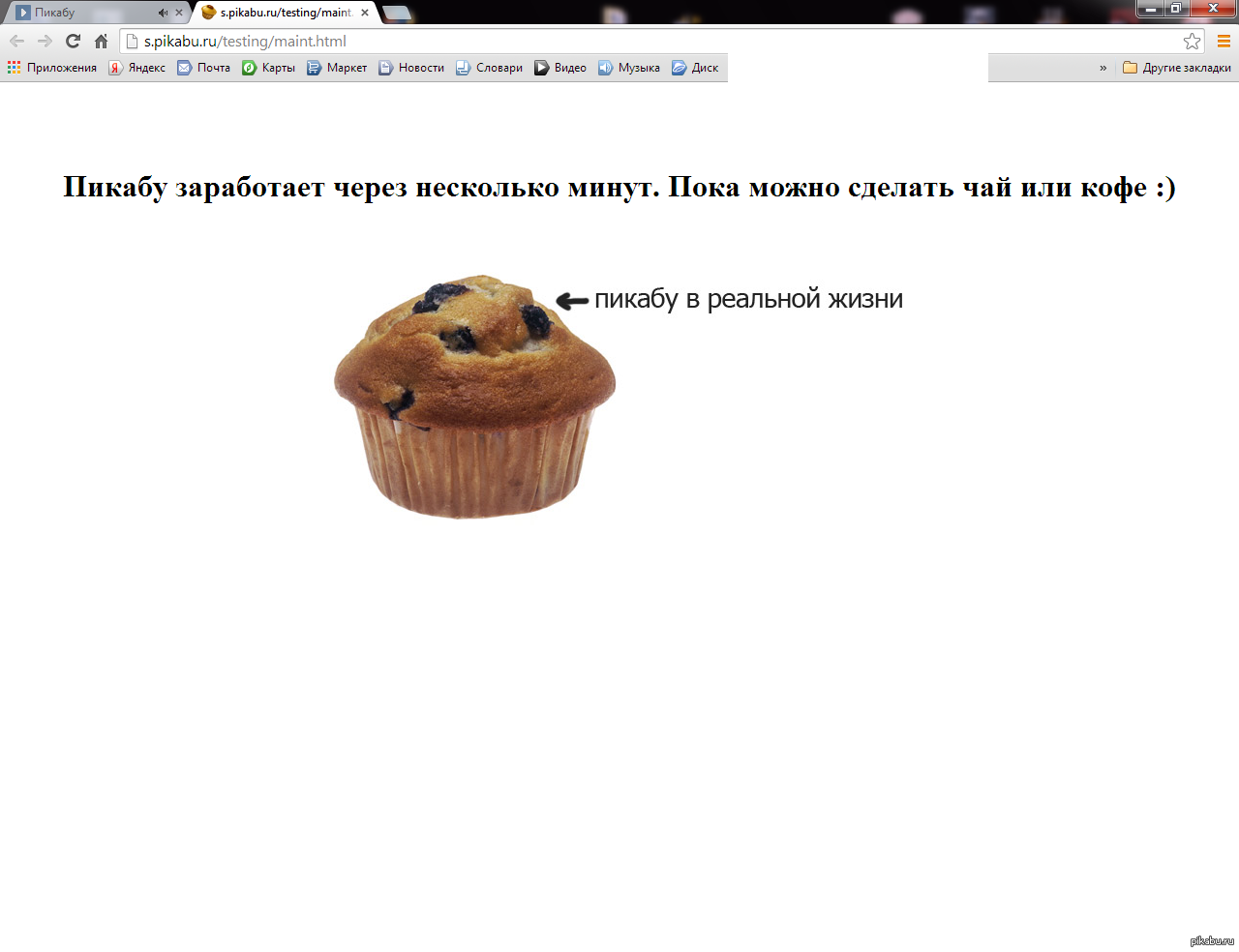The width and height of the screenshot is (1239, 952).
Task: Mute audio icon on Пикабу tab
Action: [163, 13]
